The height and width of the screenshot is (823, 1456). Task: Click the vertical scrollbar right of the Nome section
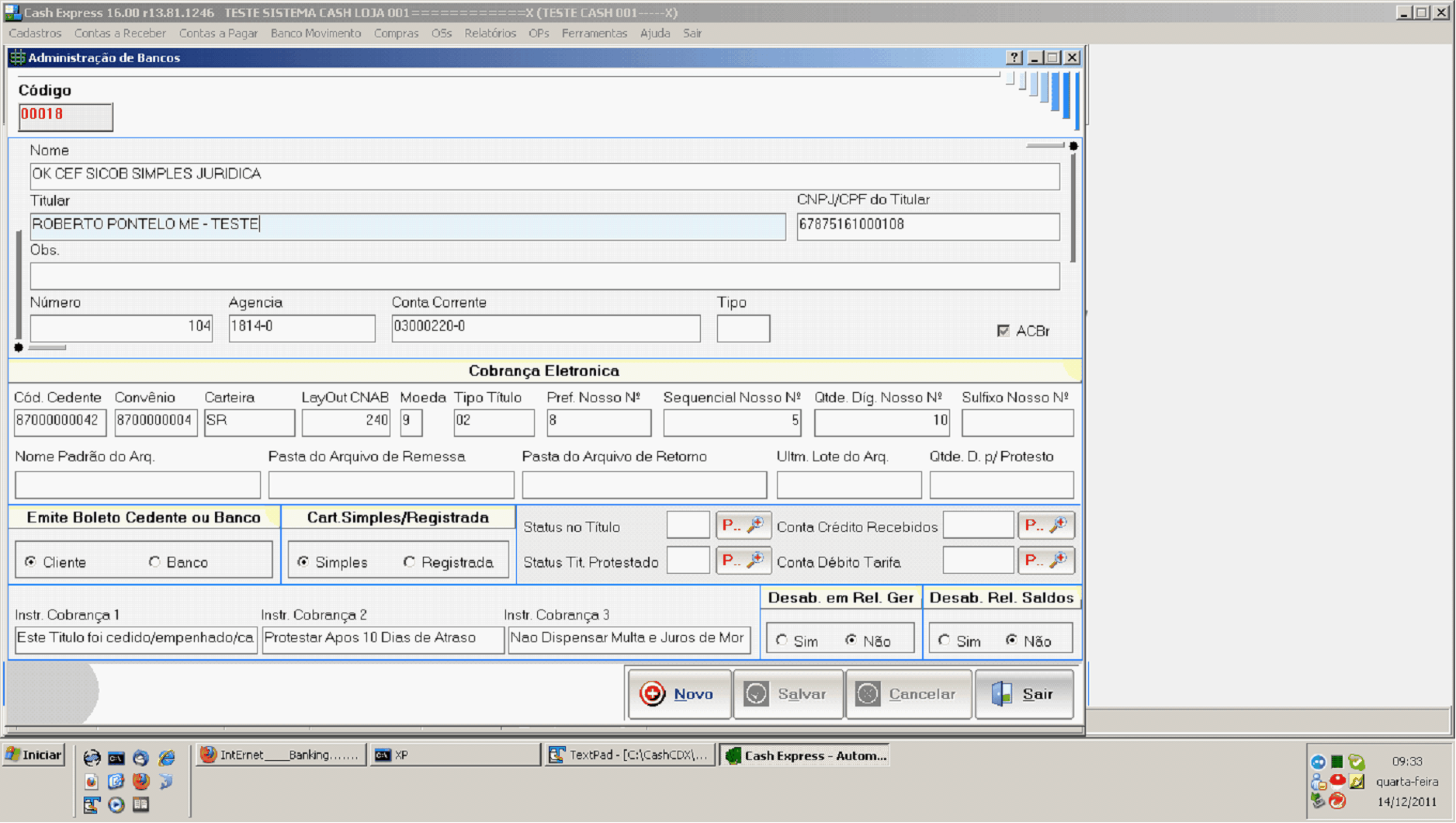point(1073,206)
